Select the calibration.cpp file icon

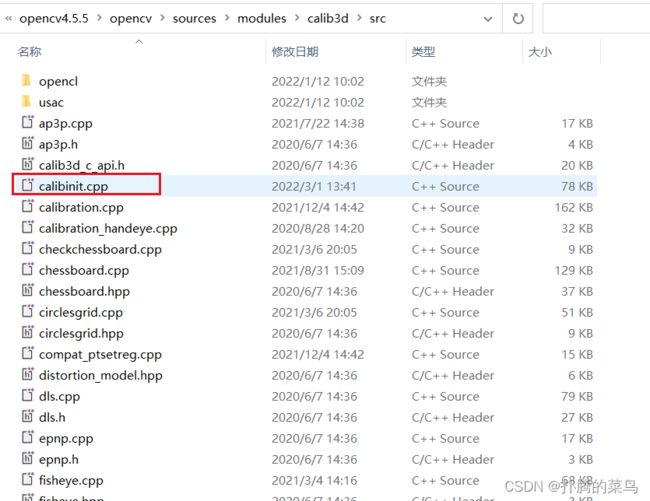click(x=27, y=206)
